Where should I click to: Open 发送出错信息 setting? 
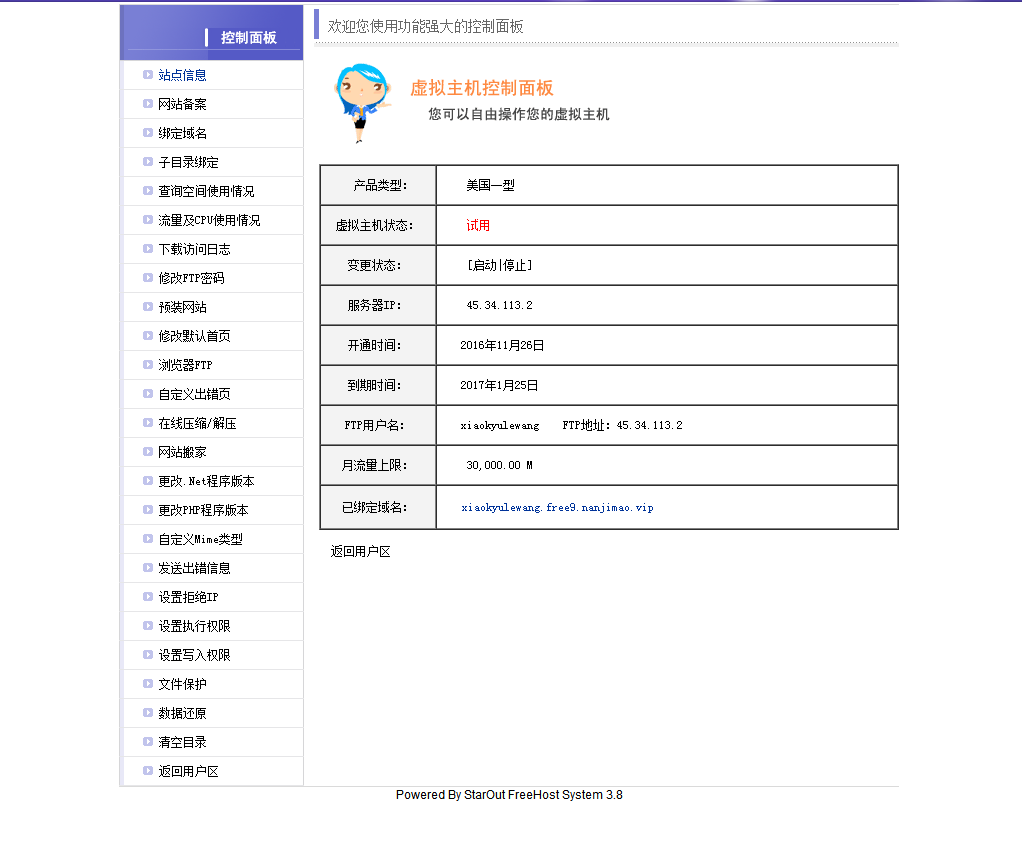(194, 568)
